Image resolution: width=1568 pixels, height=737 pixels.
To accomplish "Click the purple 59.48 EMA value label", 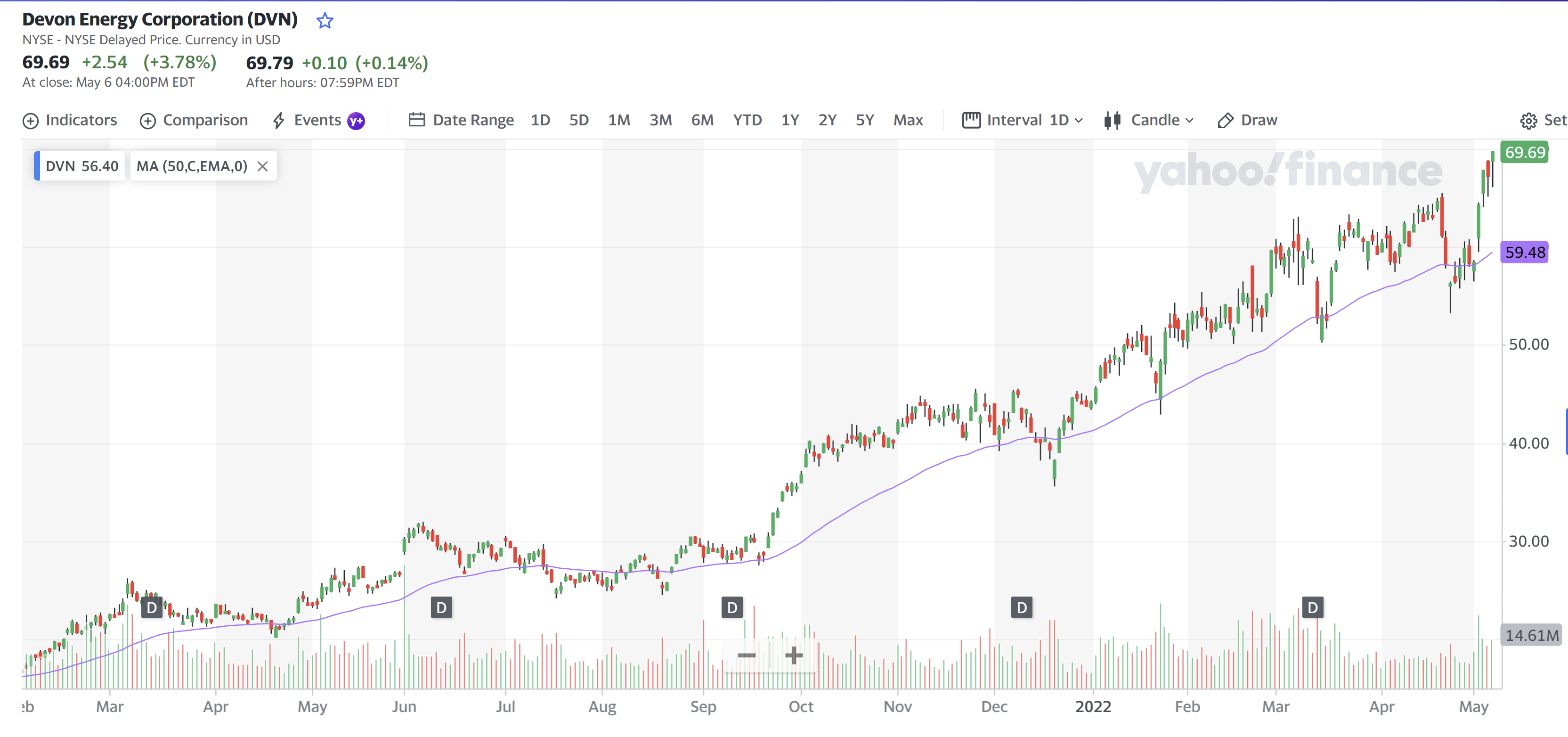I will [x=1525, y=252].
